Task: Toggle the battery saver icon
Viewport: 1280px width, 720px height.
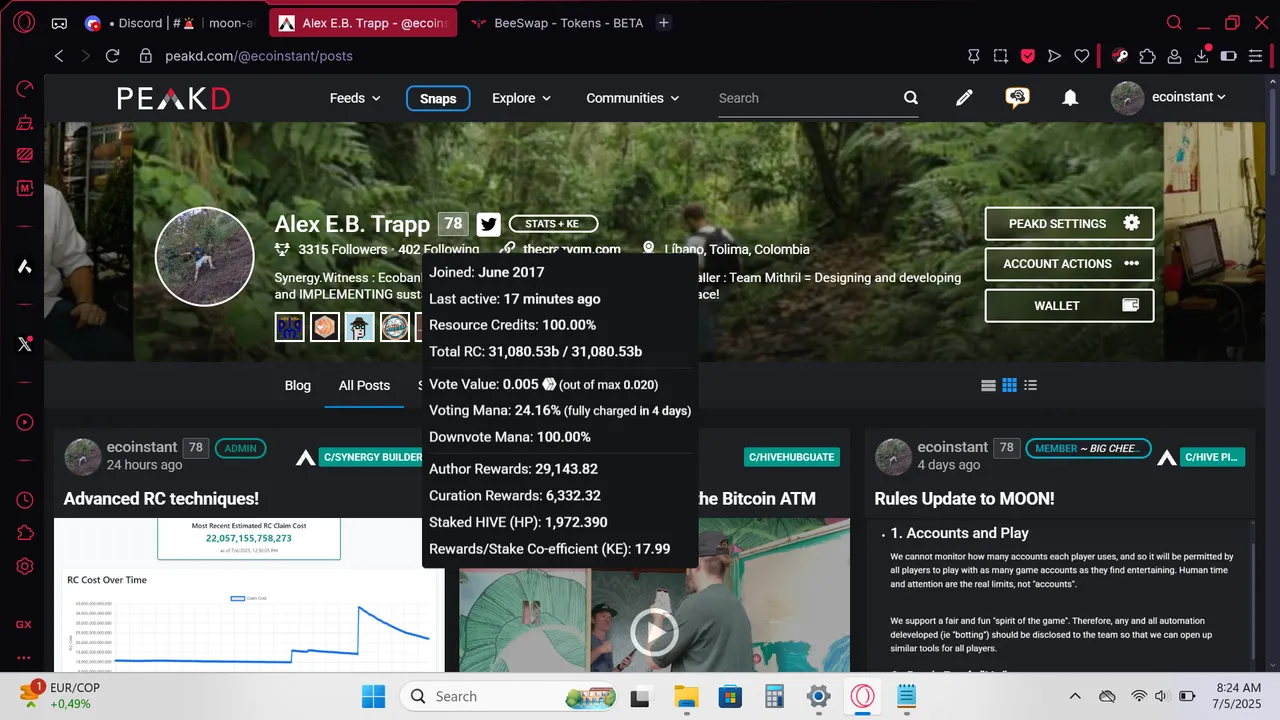Action: tap(1228, 56)
